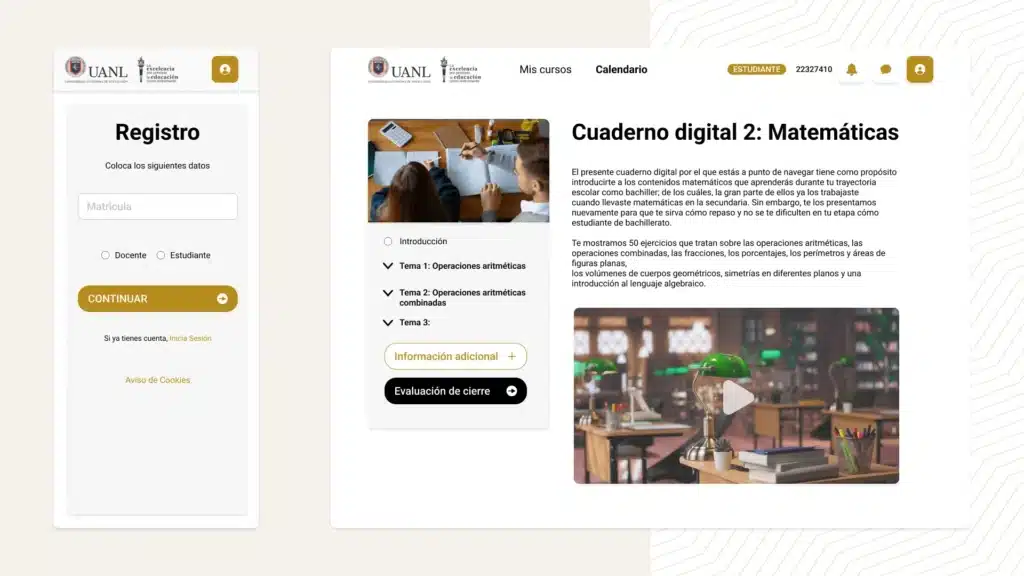Expand Tema 1: Operaciones aritméticas

(x=388, y=266)
